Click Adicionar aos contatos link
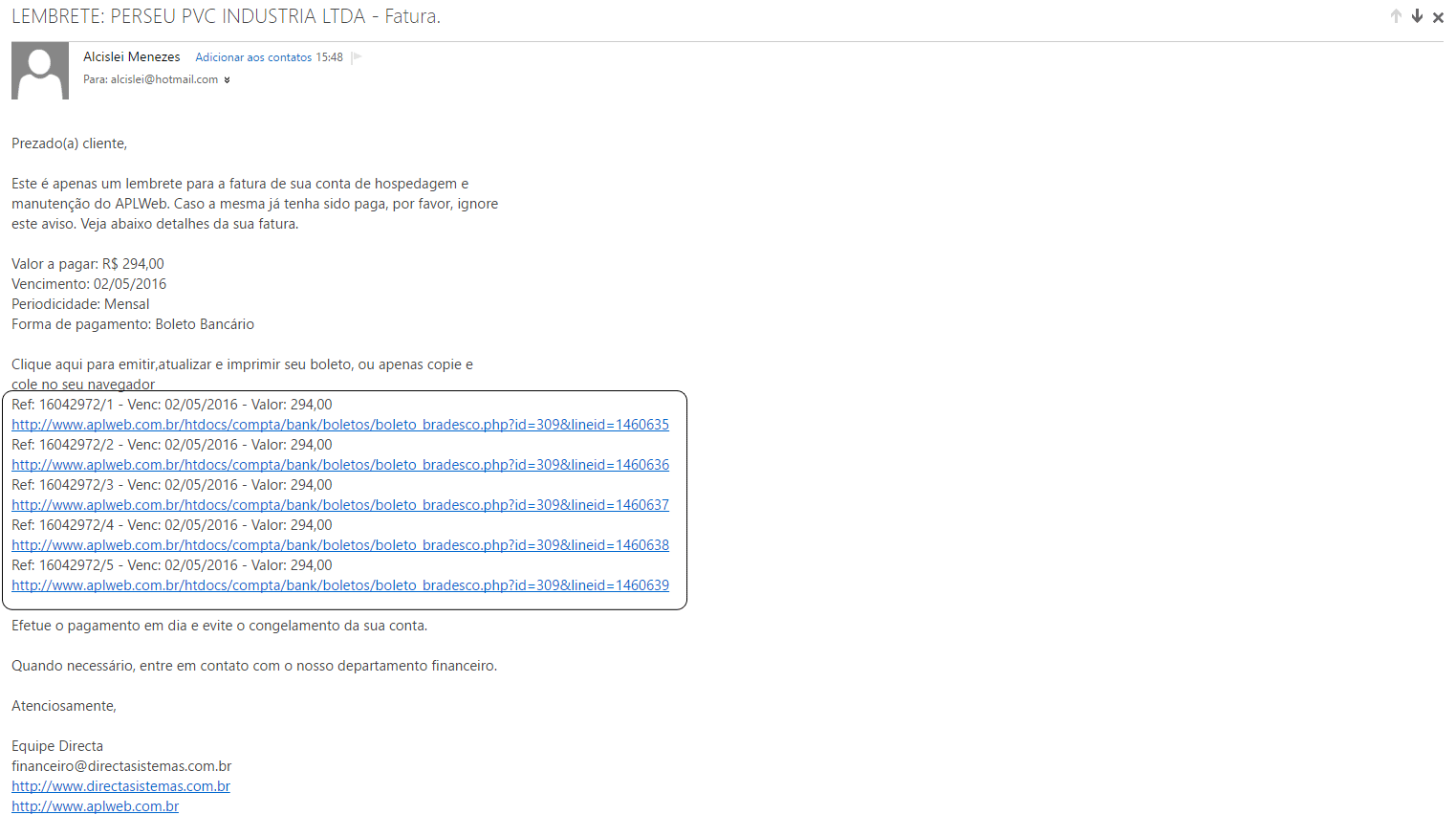The width and height of the screenshot is (1456, 837). coord(253,57)
